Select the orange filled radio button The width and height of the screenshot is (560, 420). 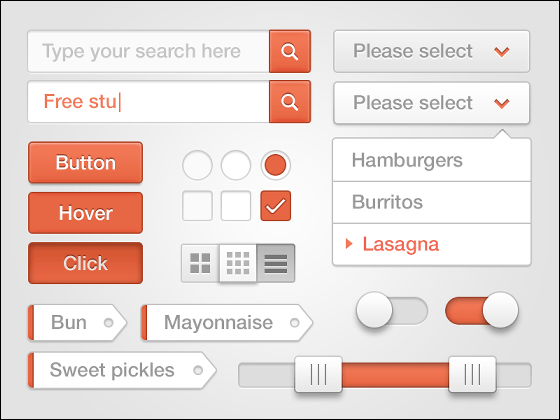[x=275, y=165]
